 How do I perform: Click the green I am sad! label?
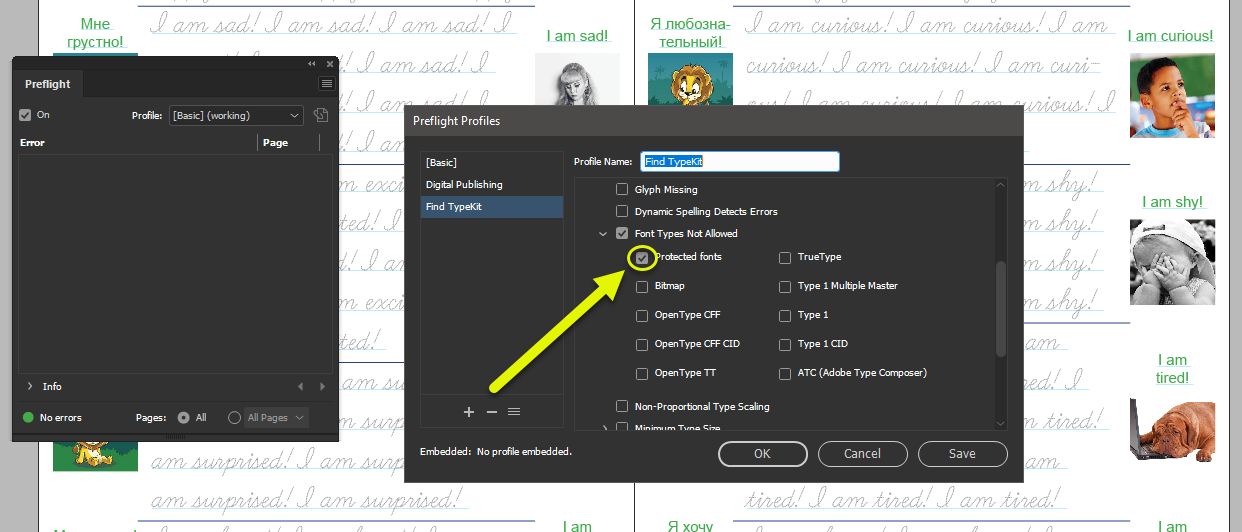pyautogui.click(x=577, y=36)
